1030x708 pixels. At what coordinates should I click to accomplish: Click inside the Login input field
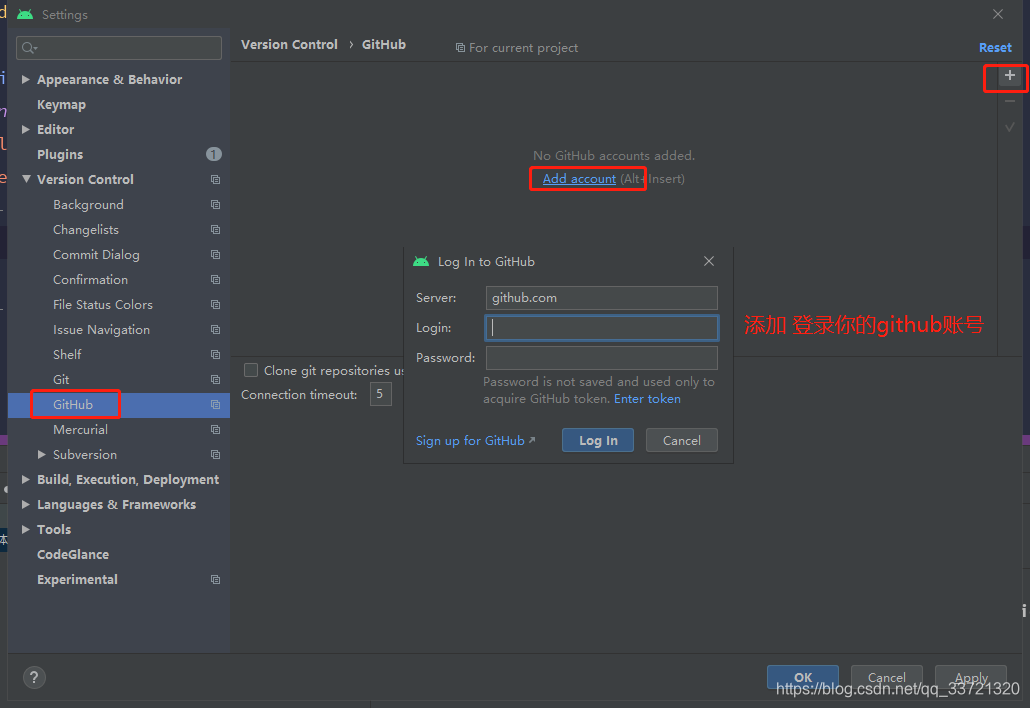pos(601,327)
